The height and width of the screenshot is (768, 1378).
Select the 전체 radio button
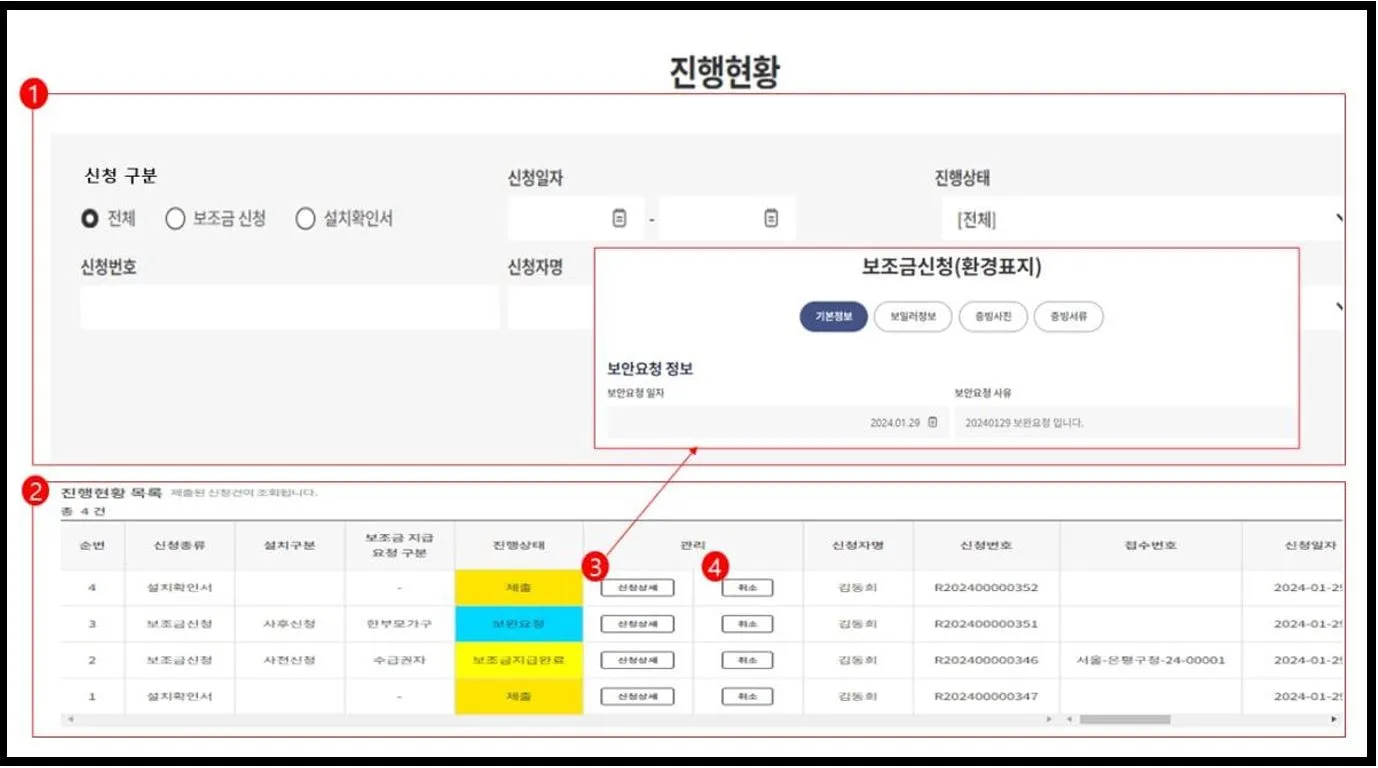pos(90,218)
